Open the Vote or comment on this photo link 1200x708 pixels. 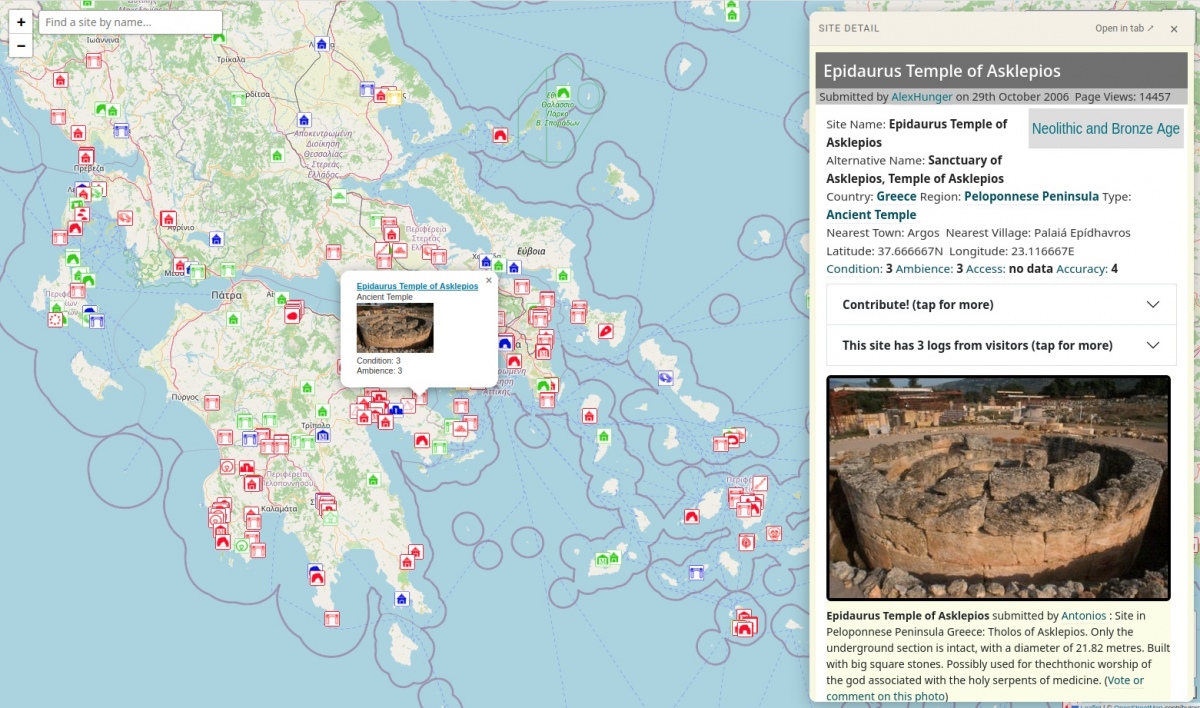(x=985, y=688)
